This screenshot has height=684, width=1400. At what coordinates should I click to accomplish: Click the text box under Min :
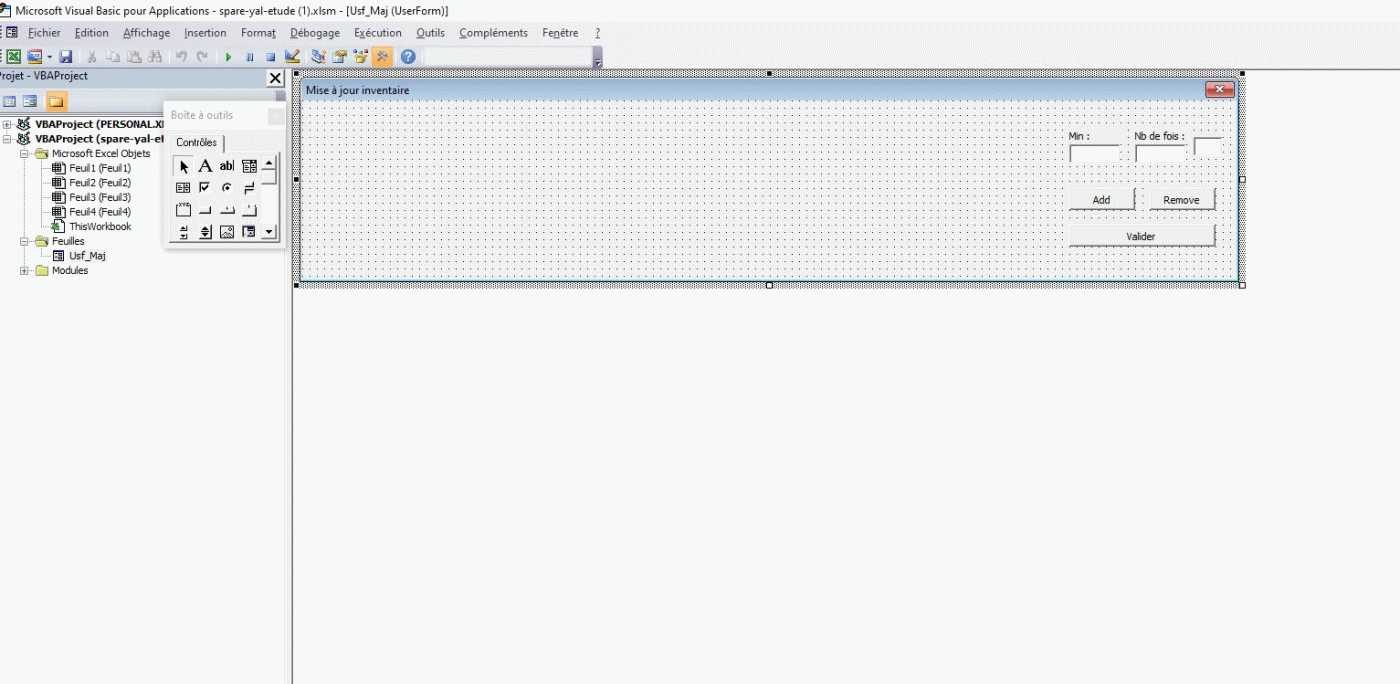pyautogui.click(x=1095, y=154)
